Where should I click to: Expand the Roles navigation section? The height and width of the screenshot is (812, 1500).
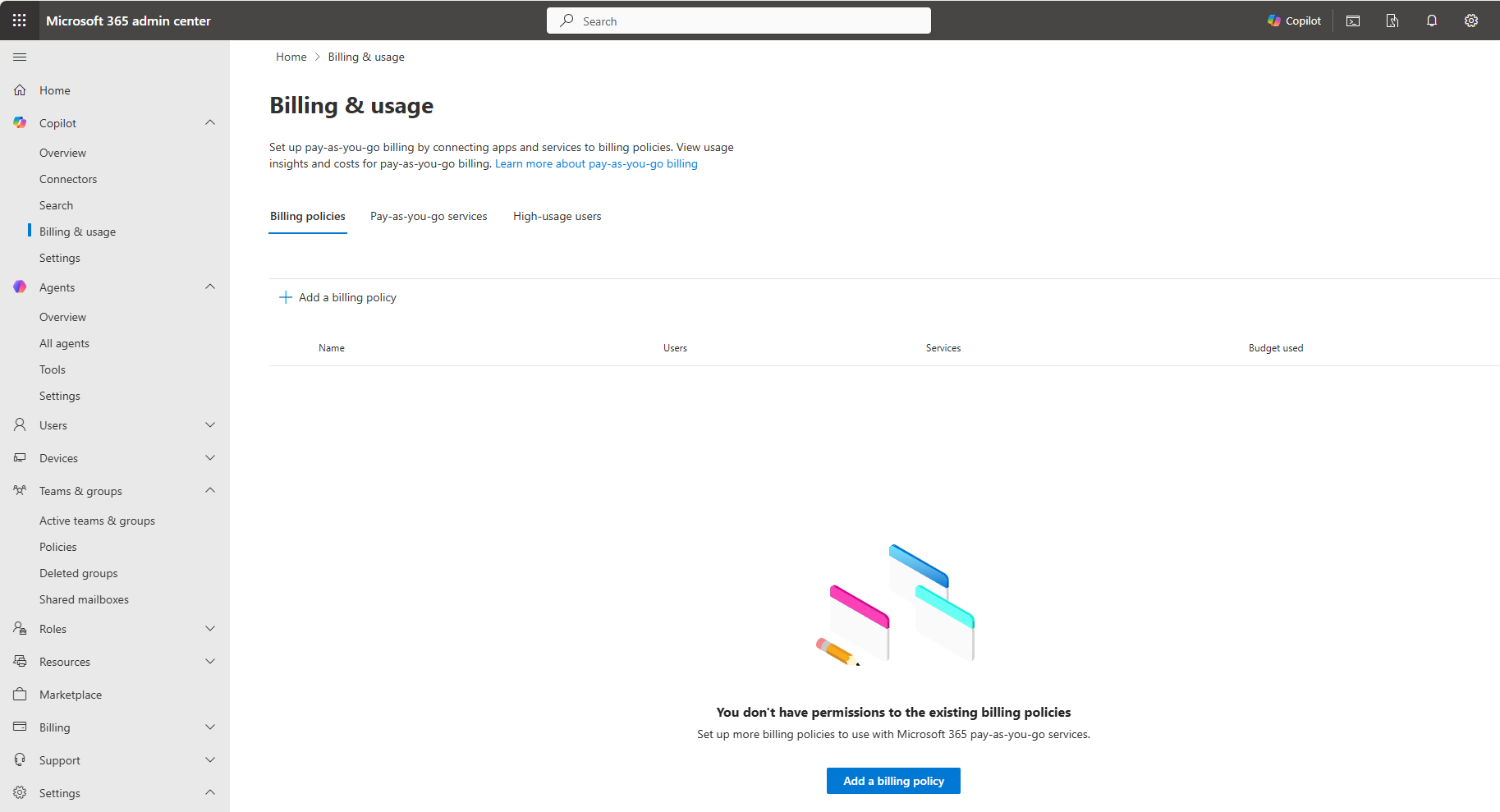coord(210,629)
